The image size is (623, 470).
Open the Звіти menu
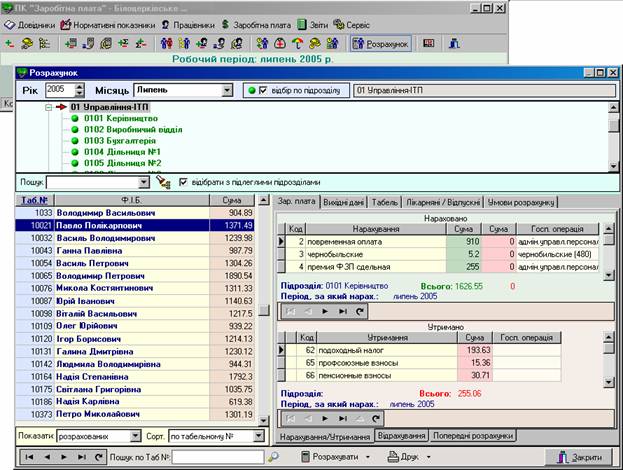click(x=313, y=25)
